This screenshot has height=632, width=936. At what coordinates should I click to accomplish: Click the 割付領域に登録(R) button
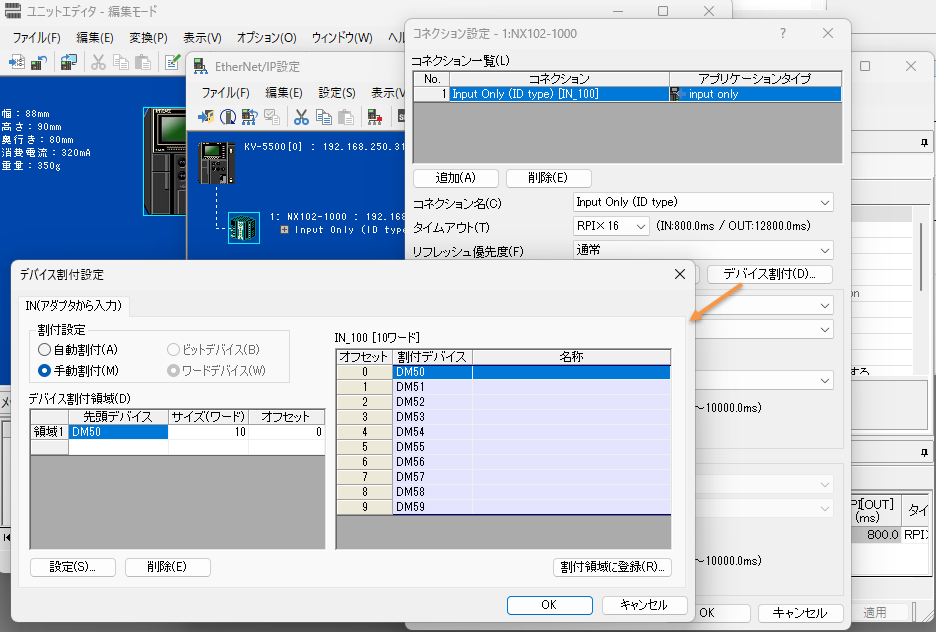click(612, 567)
